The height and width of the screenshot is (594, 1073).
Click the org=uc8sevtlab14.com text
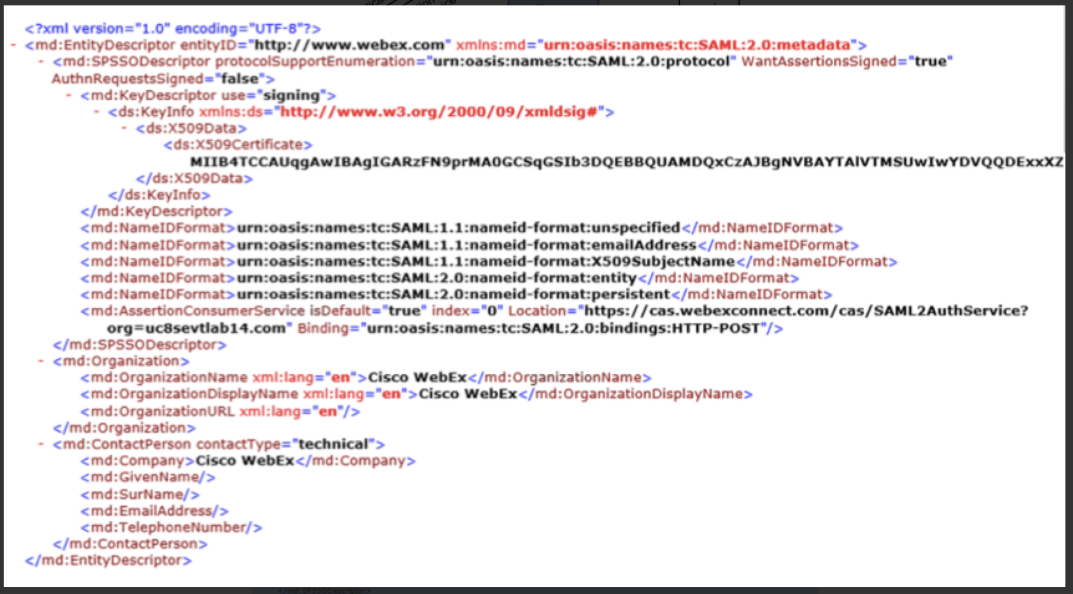tap(196, 328)
